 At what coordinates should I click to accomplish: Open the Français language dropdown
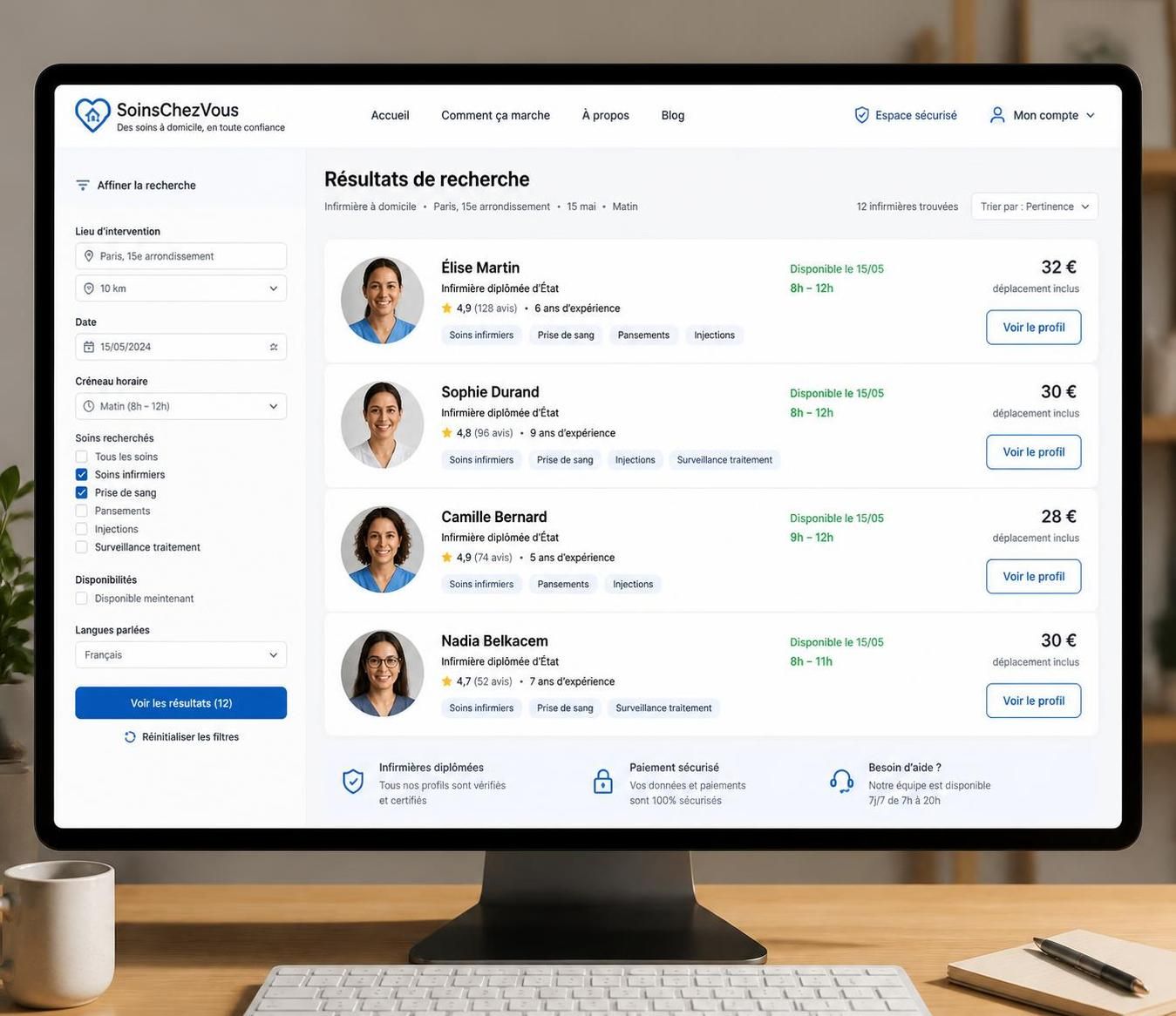(180, 655)
